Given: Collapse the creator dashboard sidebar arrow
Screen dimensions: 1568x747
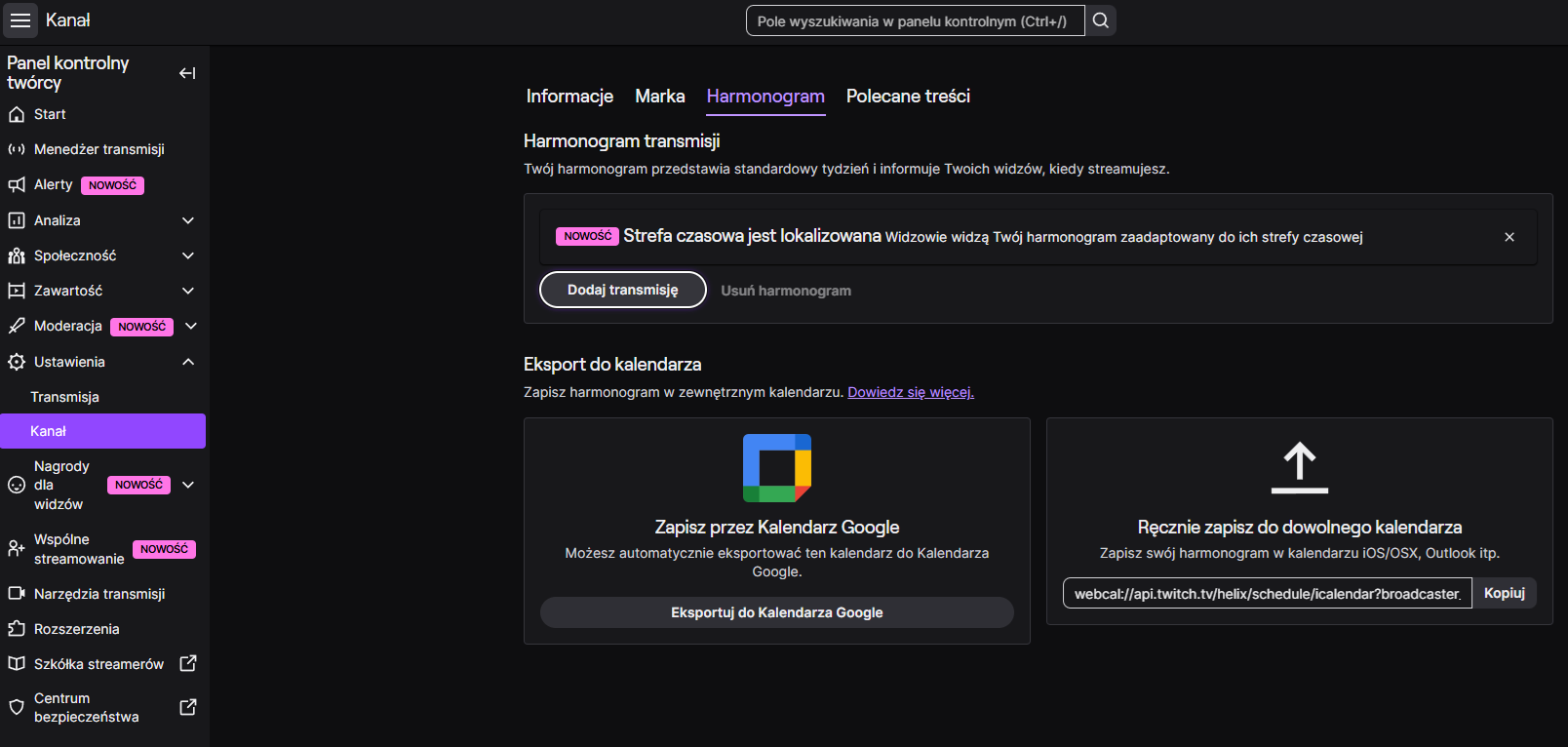Looking at the screenshot, I should (187, 73).
